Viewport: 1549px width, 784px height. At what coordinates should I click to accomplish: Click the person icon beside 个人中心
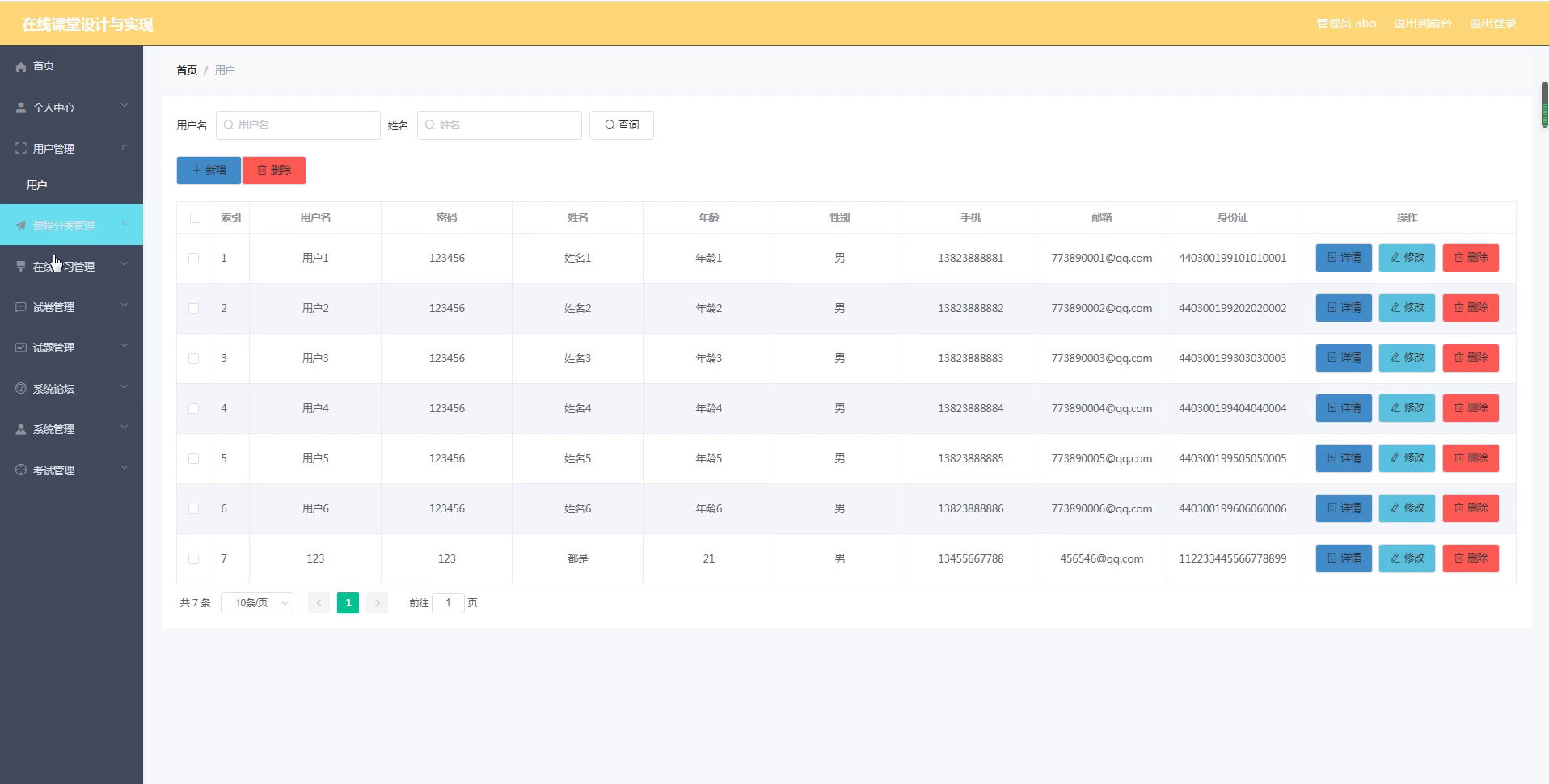(21, 107)
